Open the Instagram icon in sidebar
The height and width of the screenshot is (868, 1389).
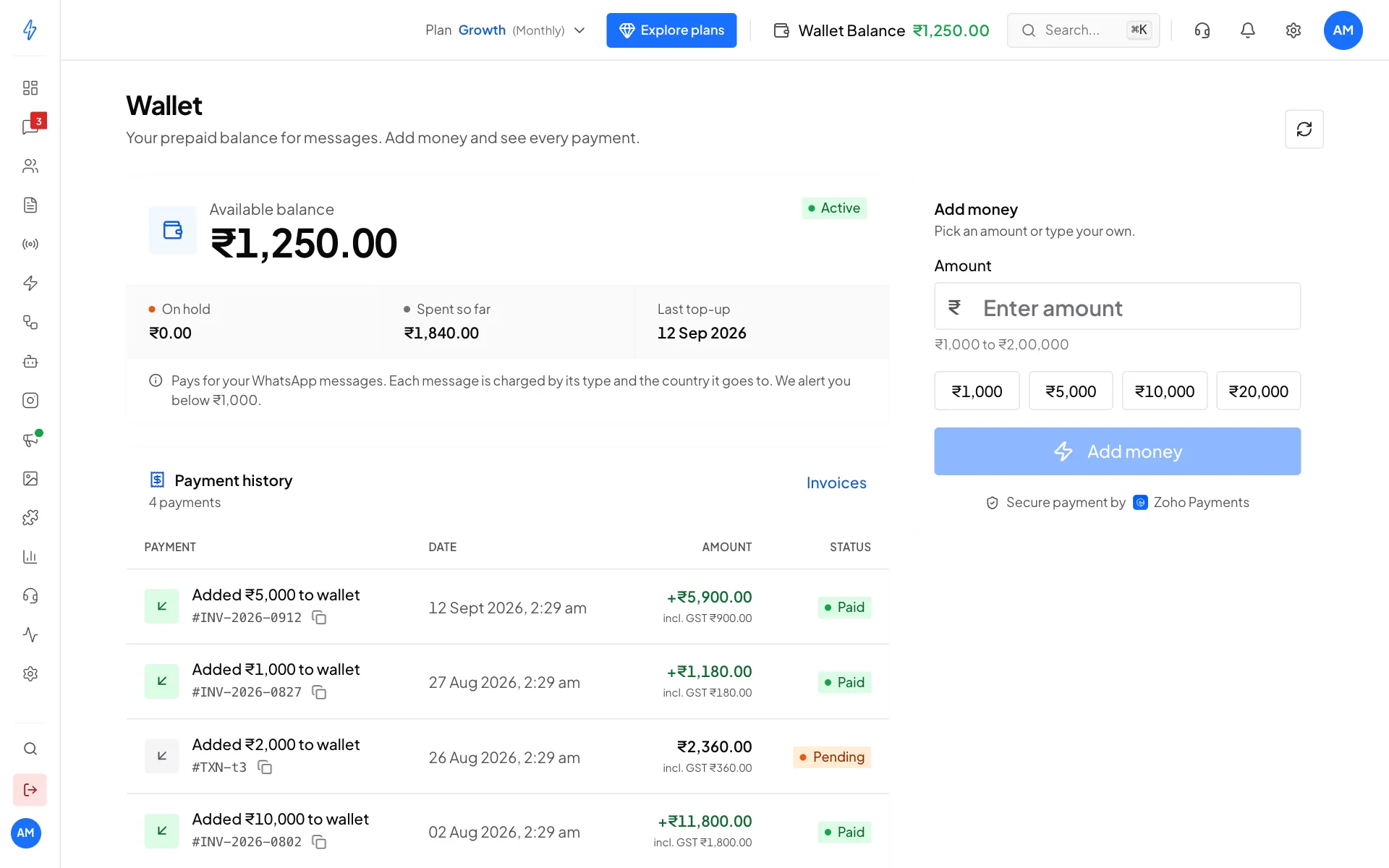click(30, 400)
